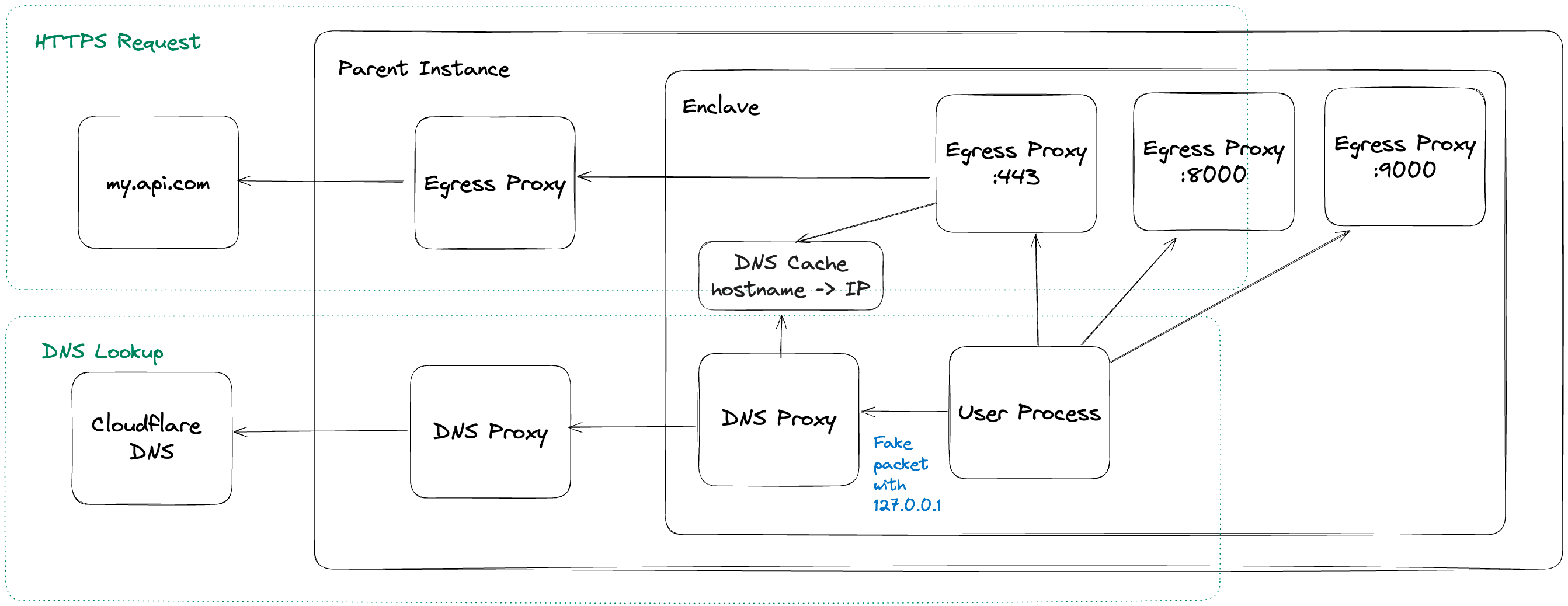This screenshot has height=606, width=1568.
Task: Select the Enclave label text
Action: (721, 107)
